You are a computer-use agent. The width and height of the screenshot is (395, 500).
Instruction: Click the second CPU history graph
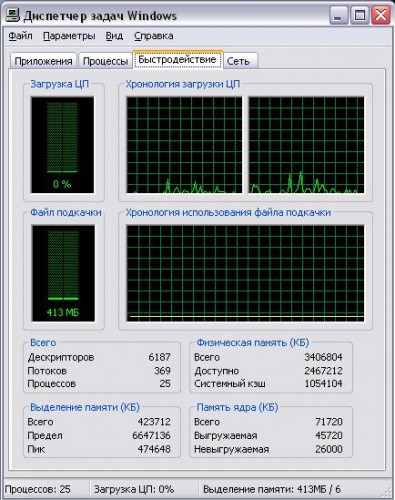coord(306,145)
